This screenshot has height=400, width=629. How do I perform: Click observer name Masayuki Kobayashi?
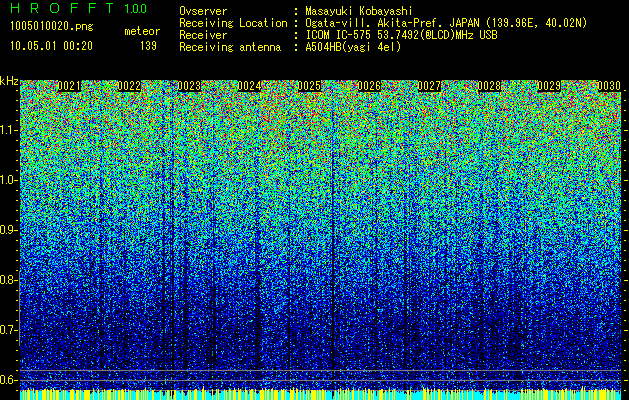coord(359,11)
